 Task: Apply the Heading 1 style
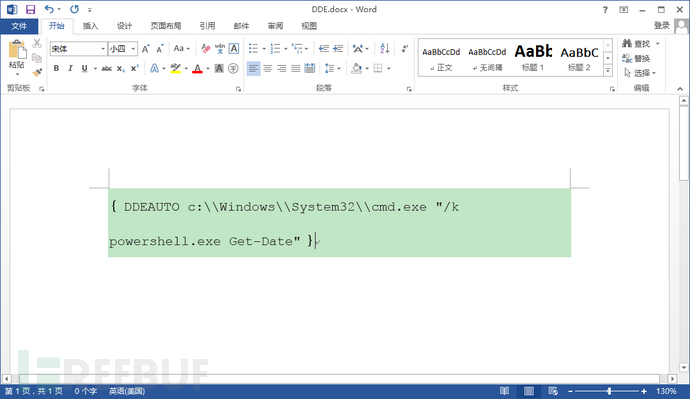(x=533, y=58)
